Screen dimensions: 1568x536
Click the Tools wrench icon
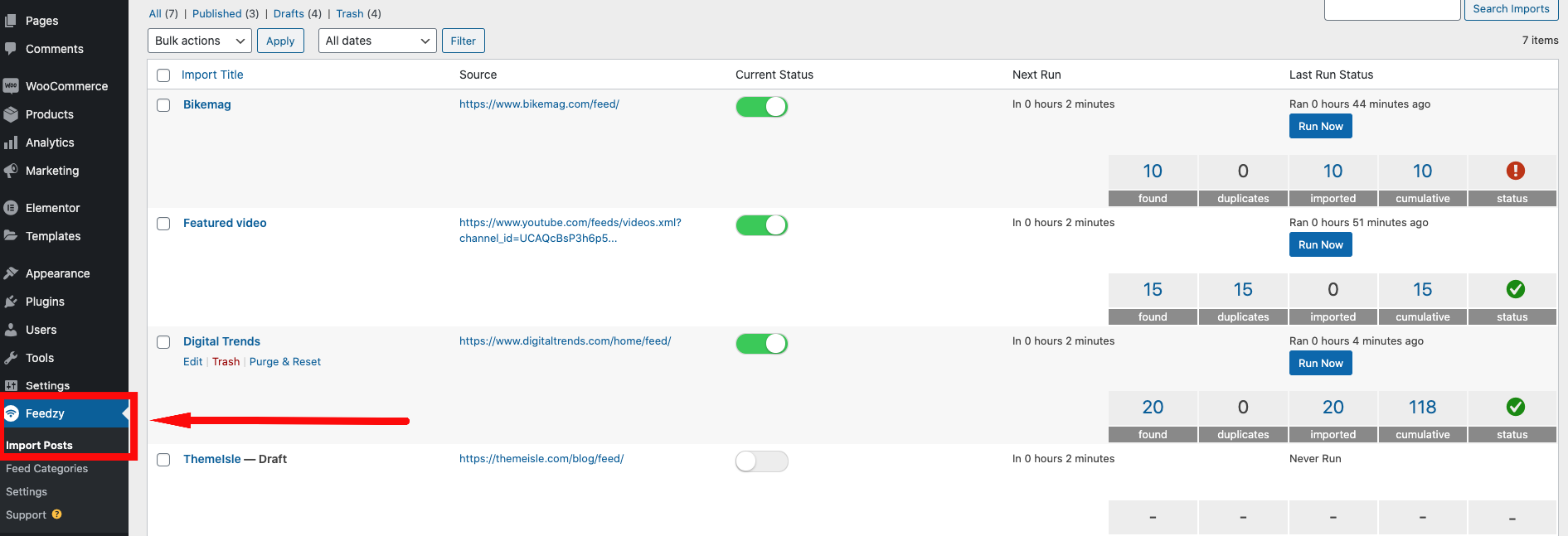click(11, 358)
